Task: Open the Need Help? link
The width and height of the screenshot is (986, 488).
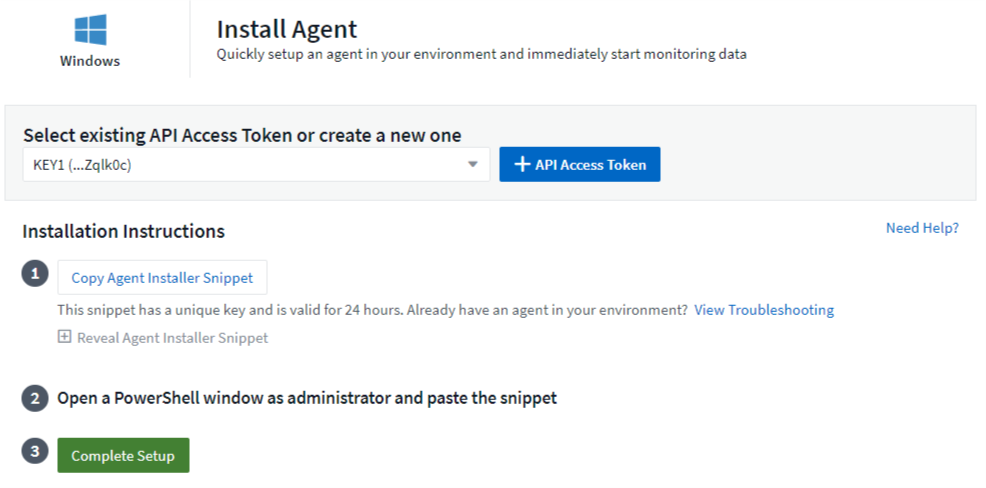Action: (922, 228)
